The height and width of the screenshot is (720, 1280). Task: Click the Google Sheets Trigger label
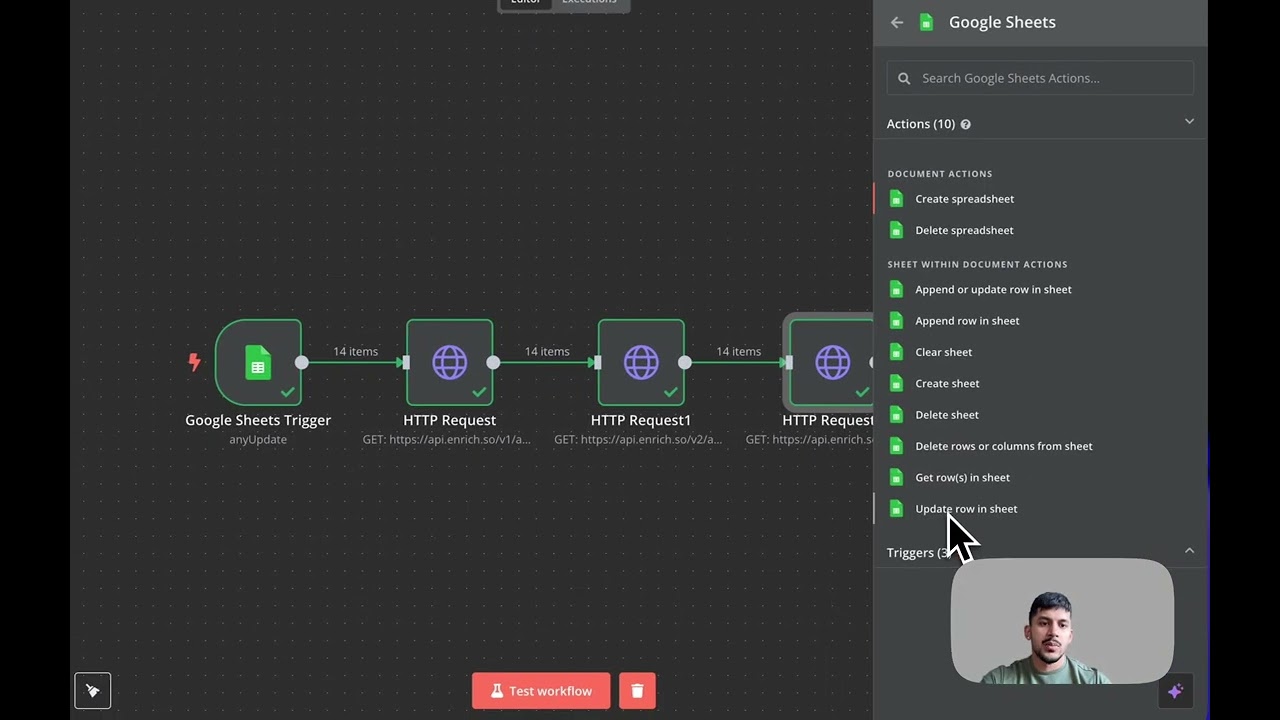(x=258, y=420)
